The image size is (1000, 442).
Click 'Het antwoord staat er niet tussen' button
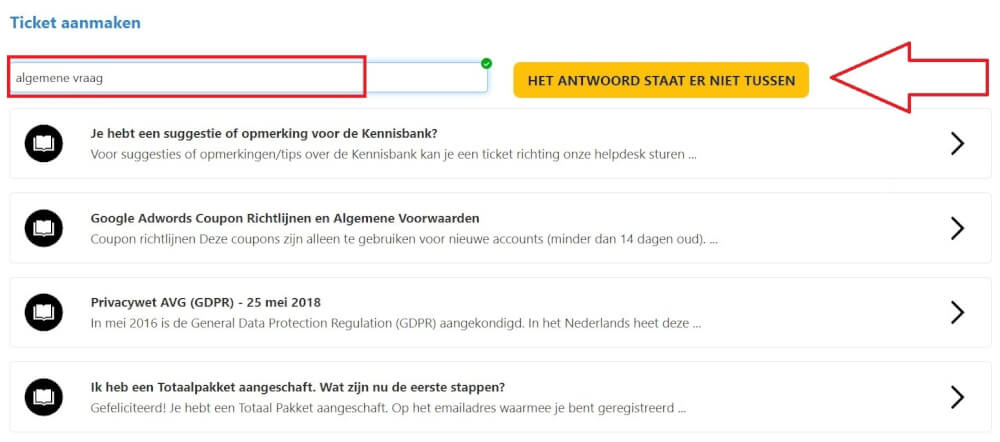[x=661, y=80]
